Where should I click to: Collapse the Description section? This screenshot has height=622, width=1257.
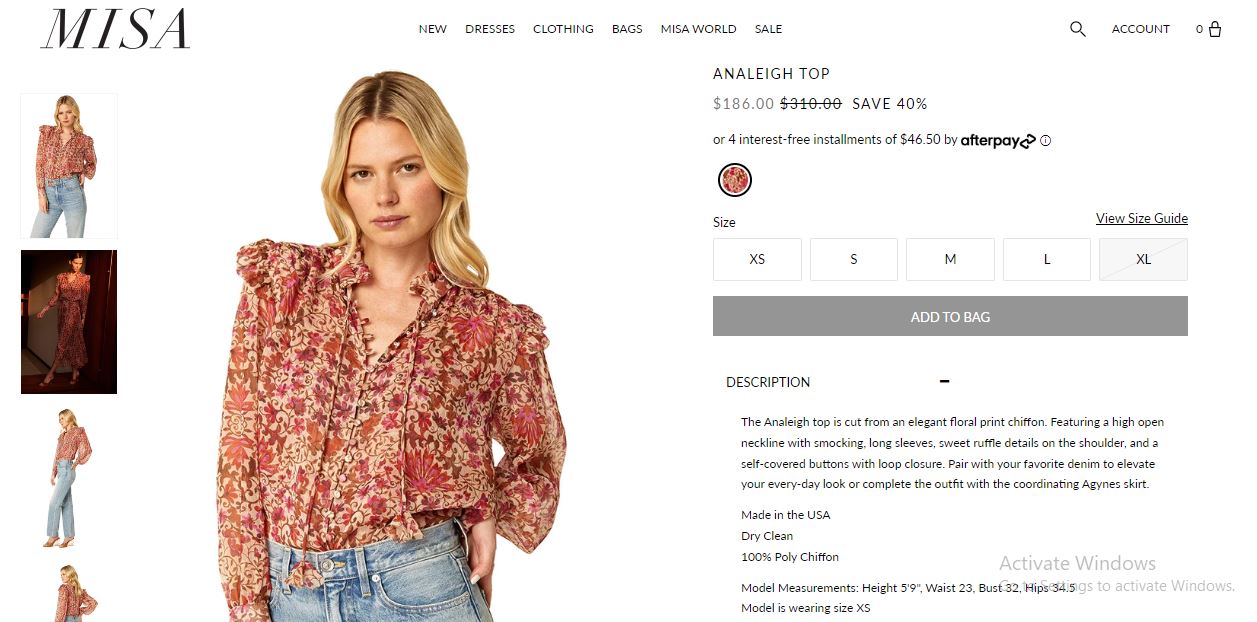944,381
